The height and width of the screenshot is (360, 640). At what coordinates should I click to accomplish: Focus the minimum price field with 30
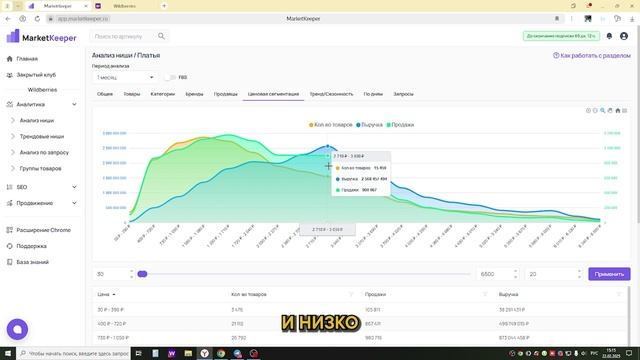113,274
